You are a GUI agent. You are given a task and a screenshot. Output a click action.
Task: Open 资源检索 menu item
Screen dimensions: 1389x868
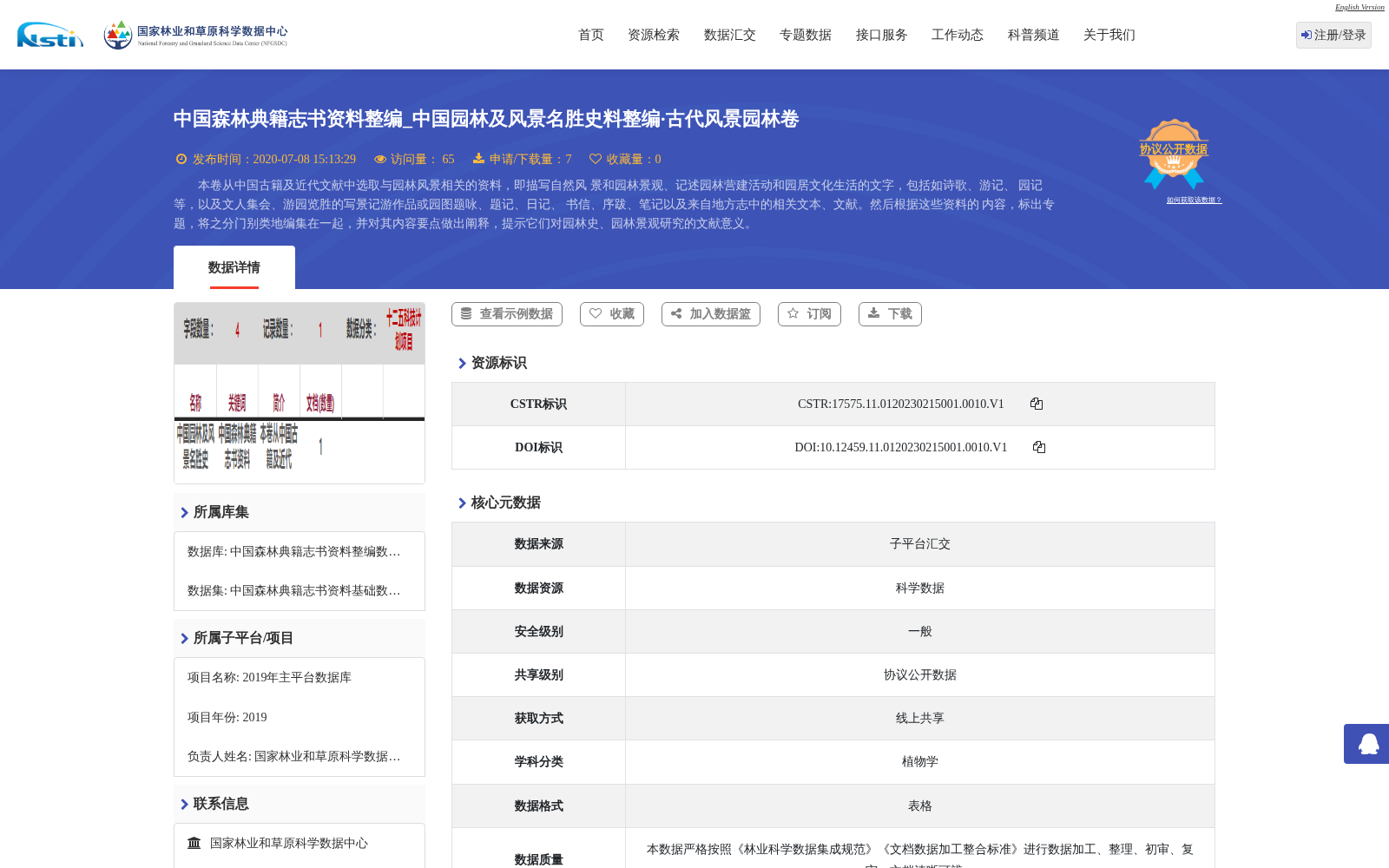tap(654, 35)
